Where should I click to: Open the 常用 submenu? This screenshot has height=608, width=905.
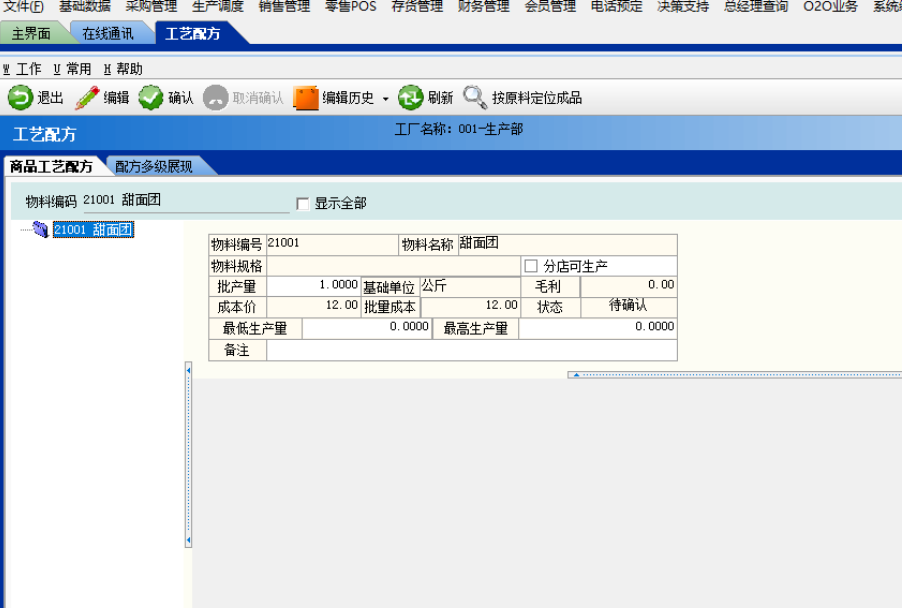click(x=73, y=69)
